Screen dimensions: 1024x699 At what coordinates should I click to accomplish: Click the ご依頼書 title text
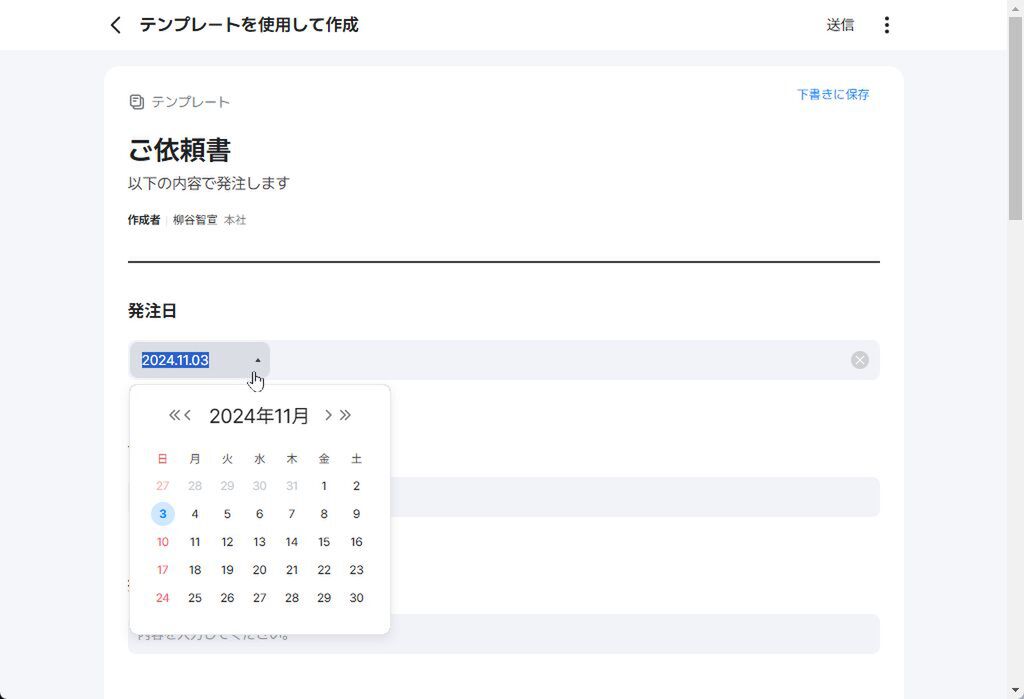179,150
